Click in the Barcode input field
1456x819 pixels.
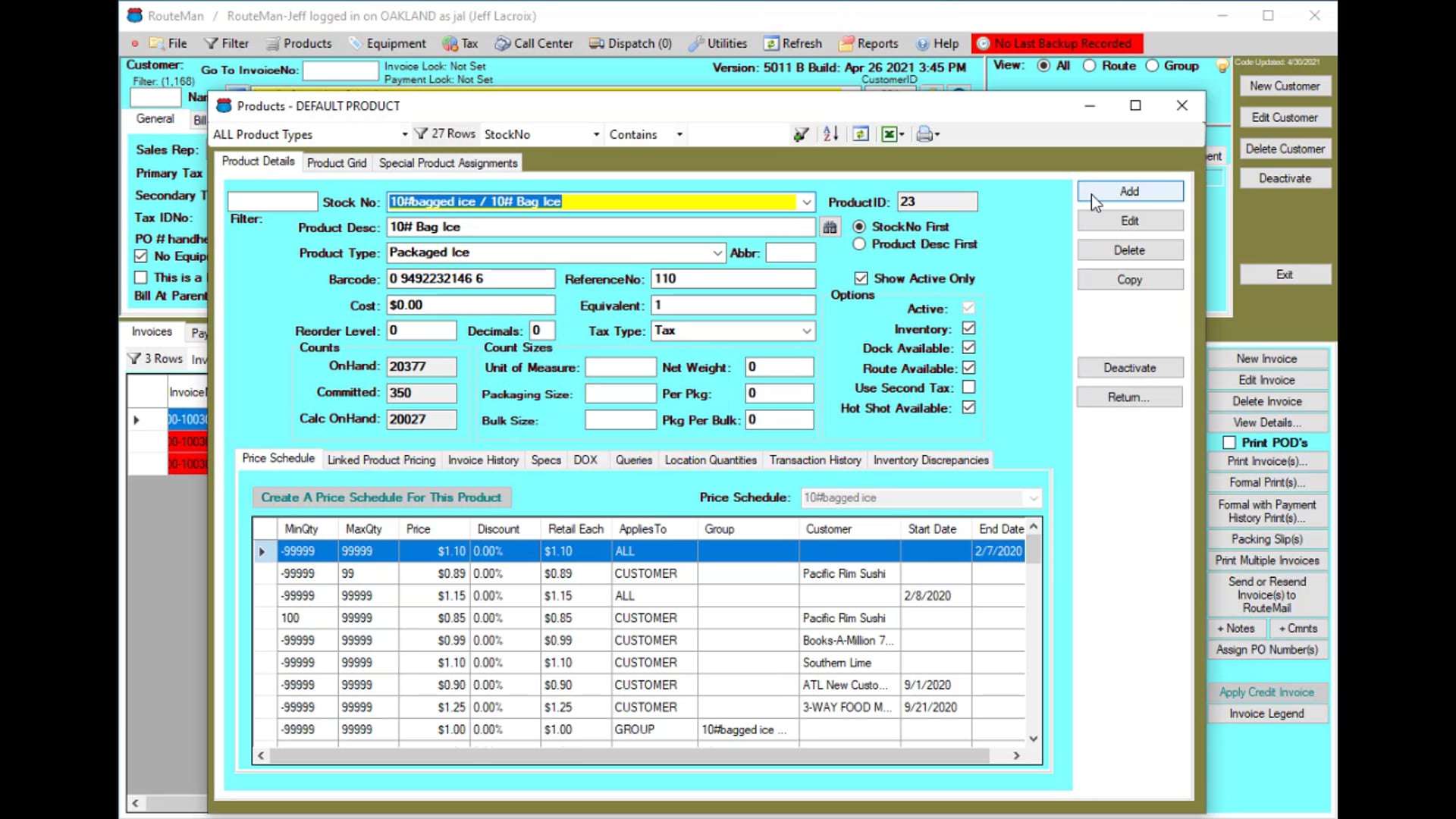click(x=471, y=279)
